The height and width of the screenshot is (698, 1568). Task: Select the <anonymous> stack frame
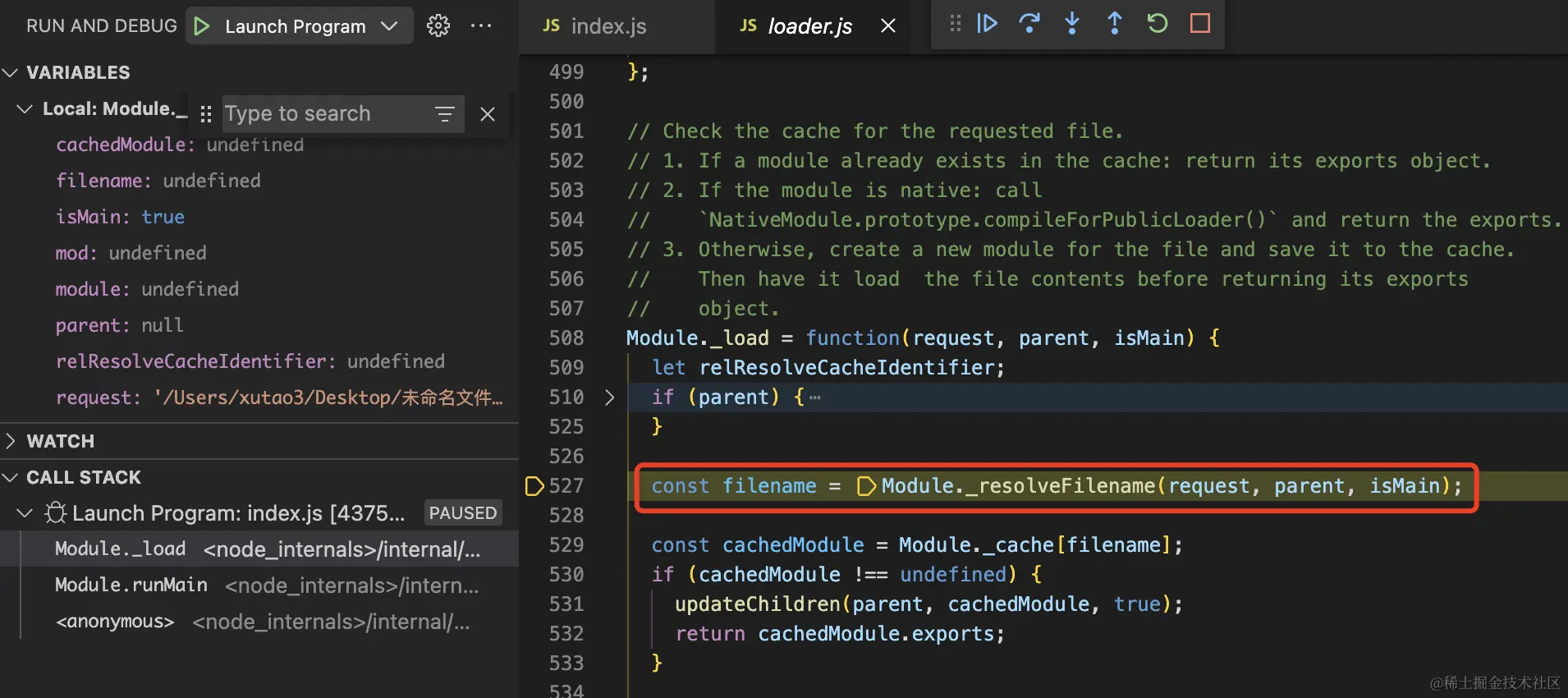pyautogui.click(x=259, y=622)
